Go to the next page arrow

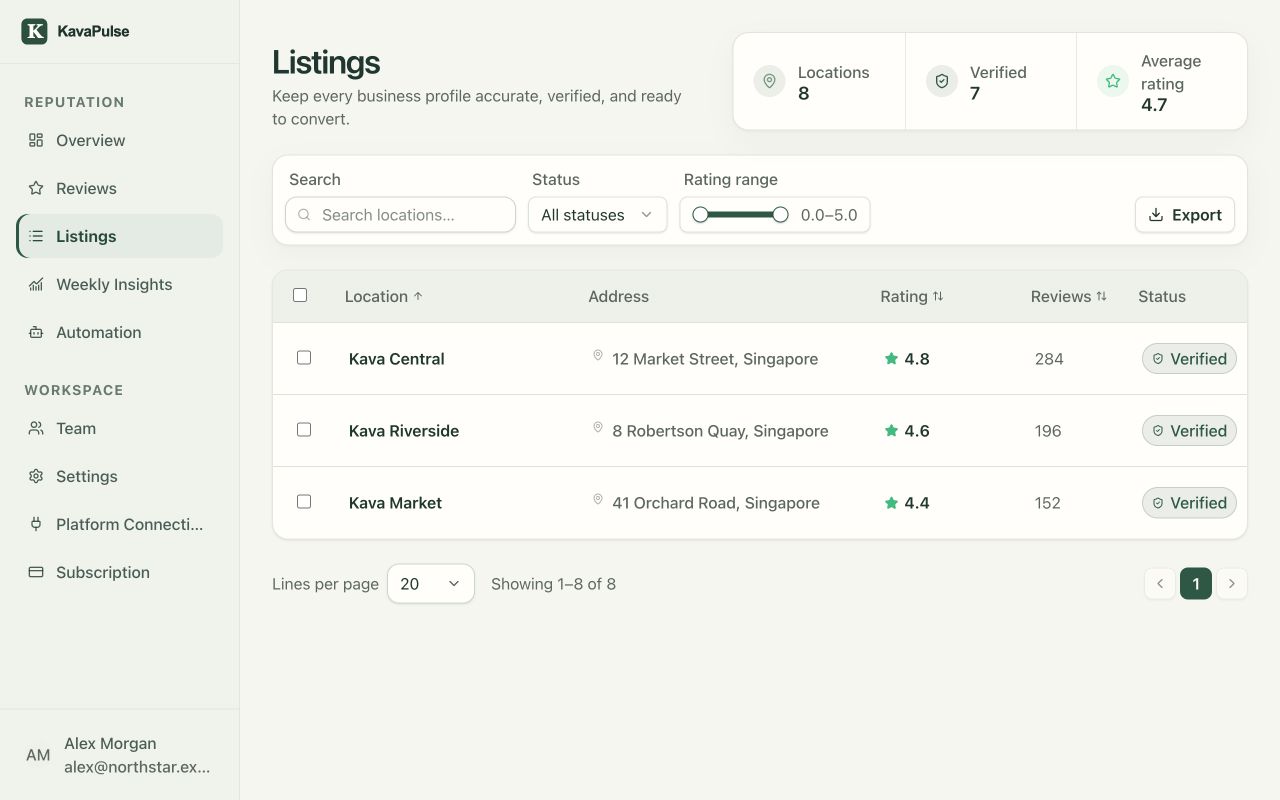tap(1232, 583)
